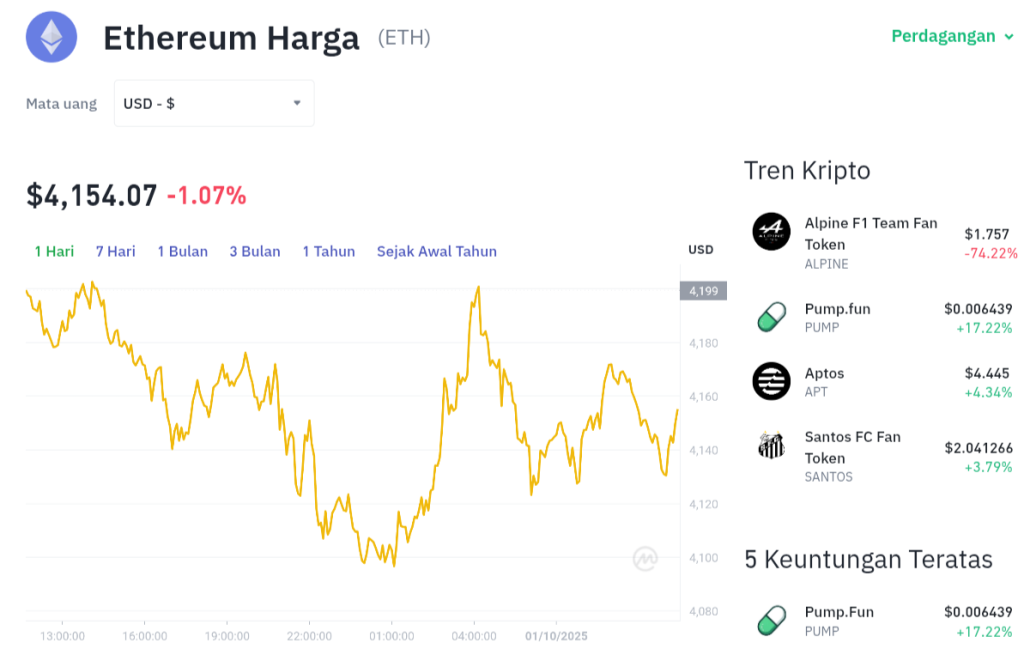Expand the USD - $ dropdown arrow

297,102
